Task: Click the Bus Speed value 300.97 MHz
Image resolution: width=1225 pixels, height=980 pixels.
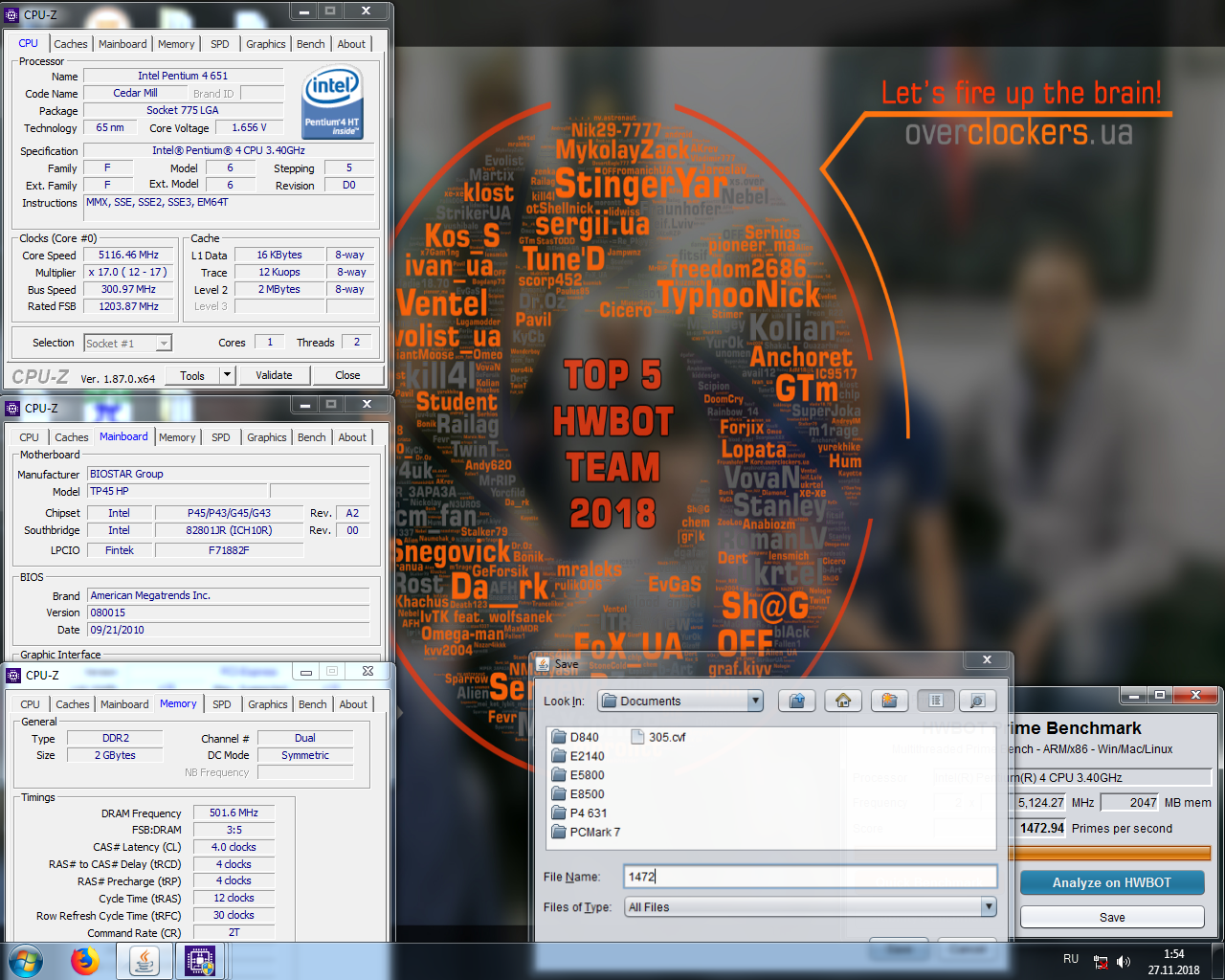Action: point(128,289)
